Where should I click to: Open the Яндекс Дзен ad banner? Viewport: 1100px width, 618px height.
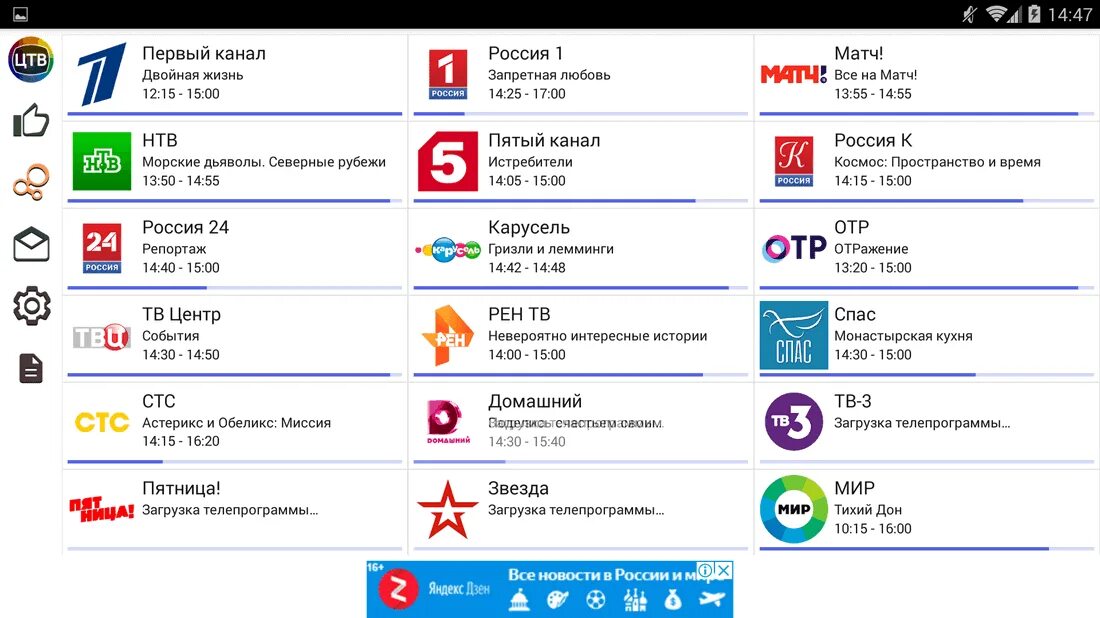point(550,589)
